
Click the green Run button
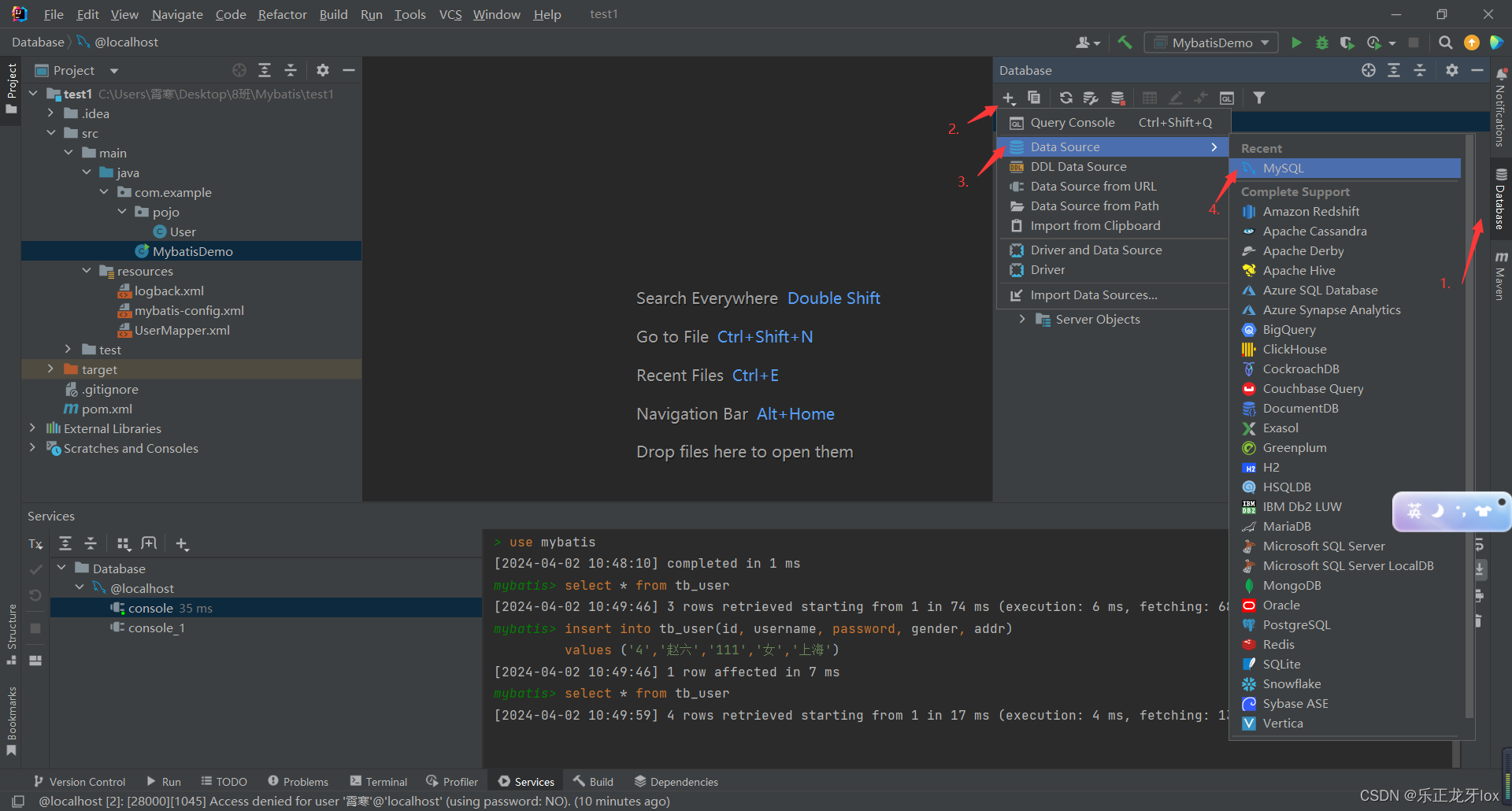1296,43
